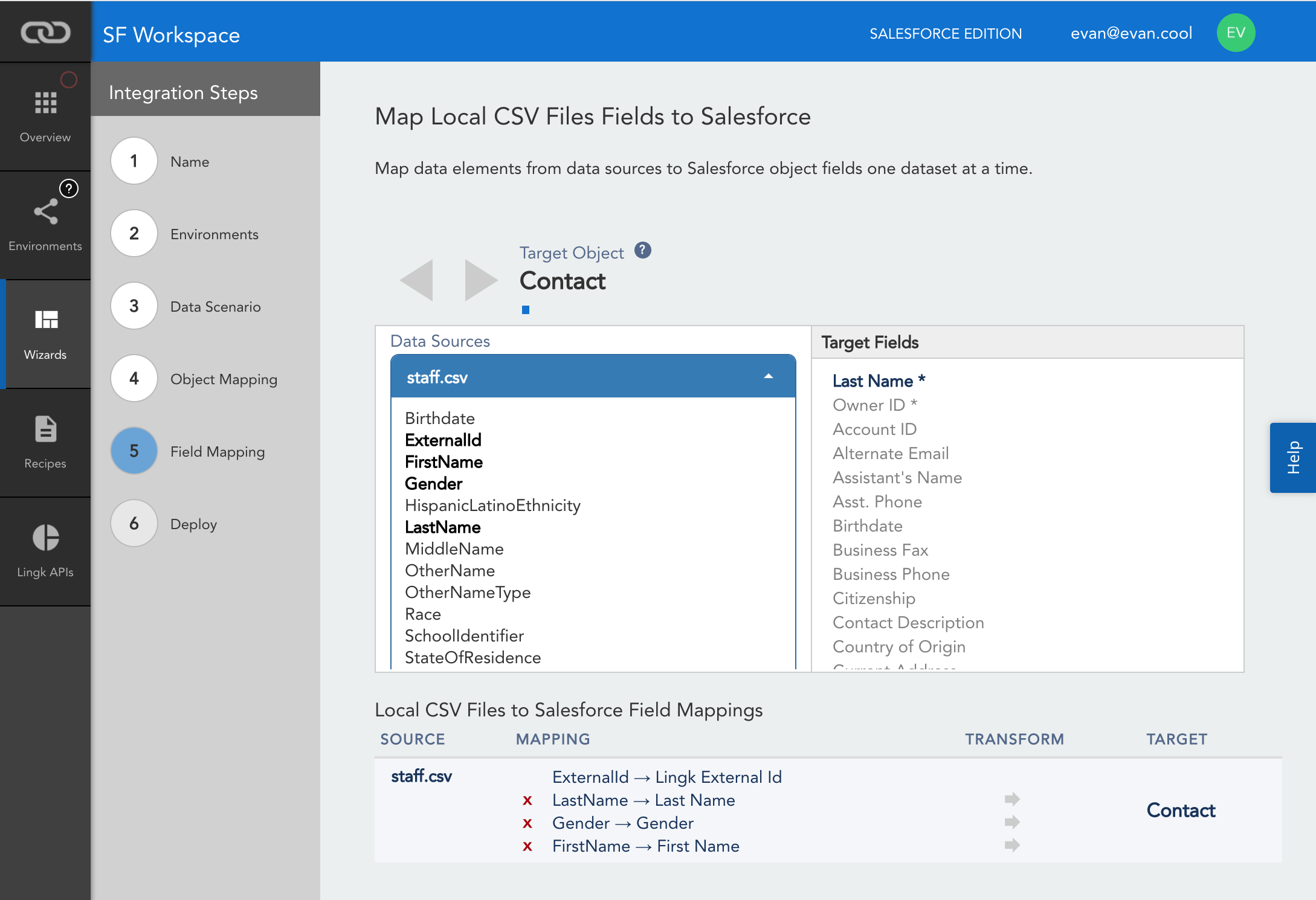Open the Lingk APIs pie icon
1316x900 pixels.
(45, 538)
